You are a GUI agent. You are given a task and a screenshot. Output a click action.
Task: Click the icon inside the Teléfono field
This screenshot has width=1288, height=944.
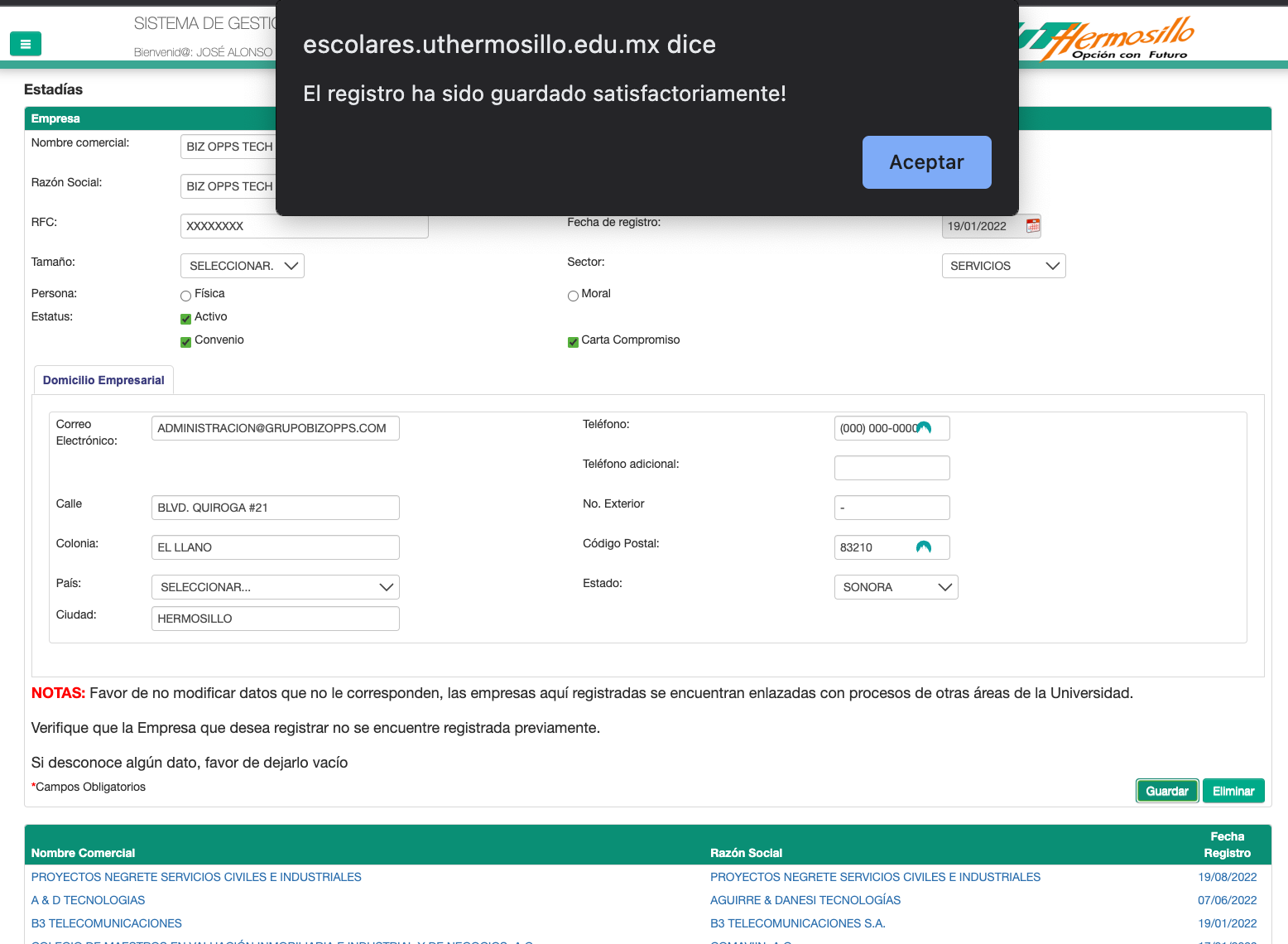[x=925, y=428]
